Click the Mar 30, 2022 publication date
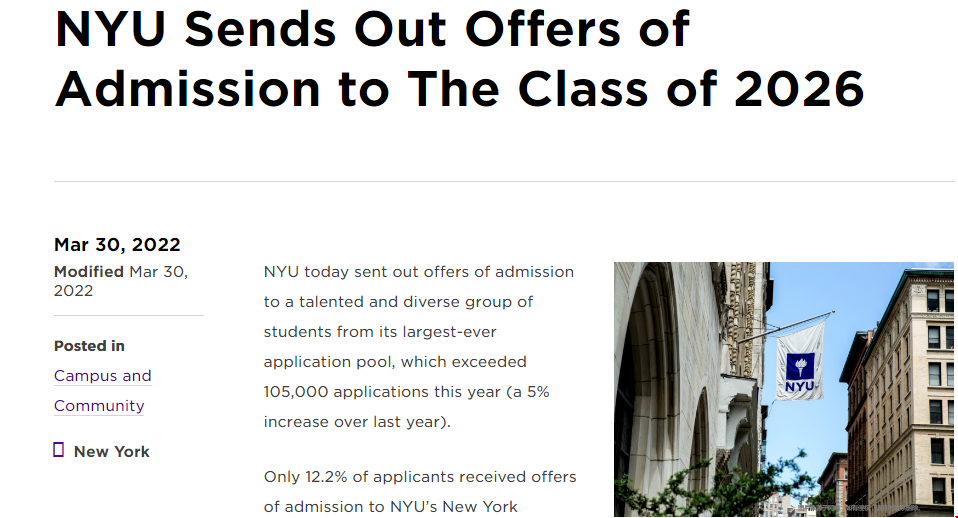 (117, 244)
